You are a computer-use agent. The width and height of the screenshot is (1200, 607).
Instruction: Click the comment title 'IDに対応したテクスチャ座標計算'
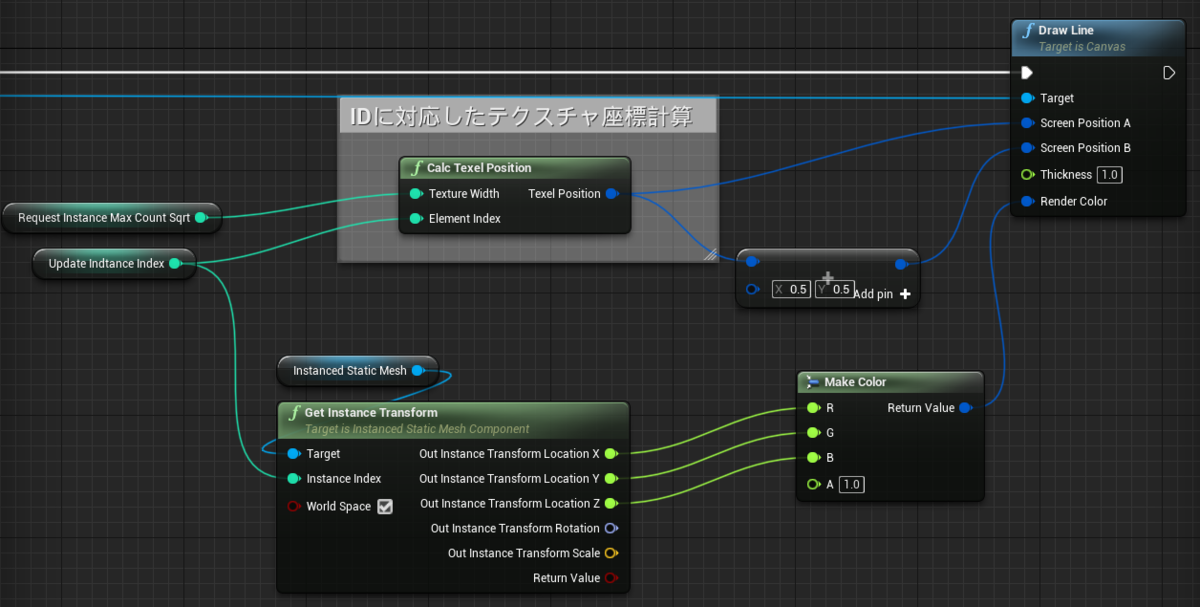[521, 117]
